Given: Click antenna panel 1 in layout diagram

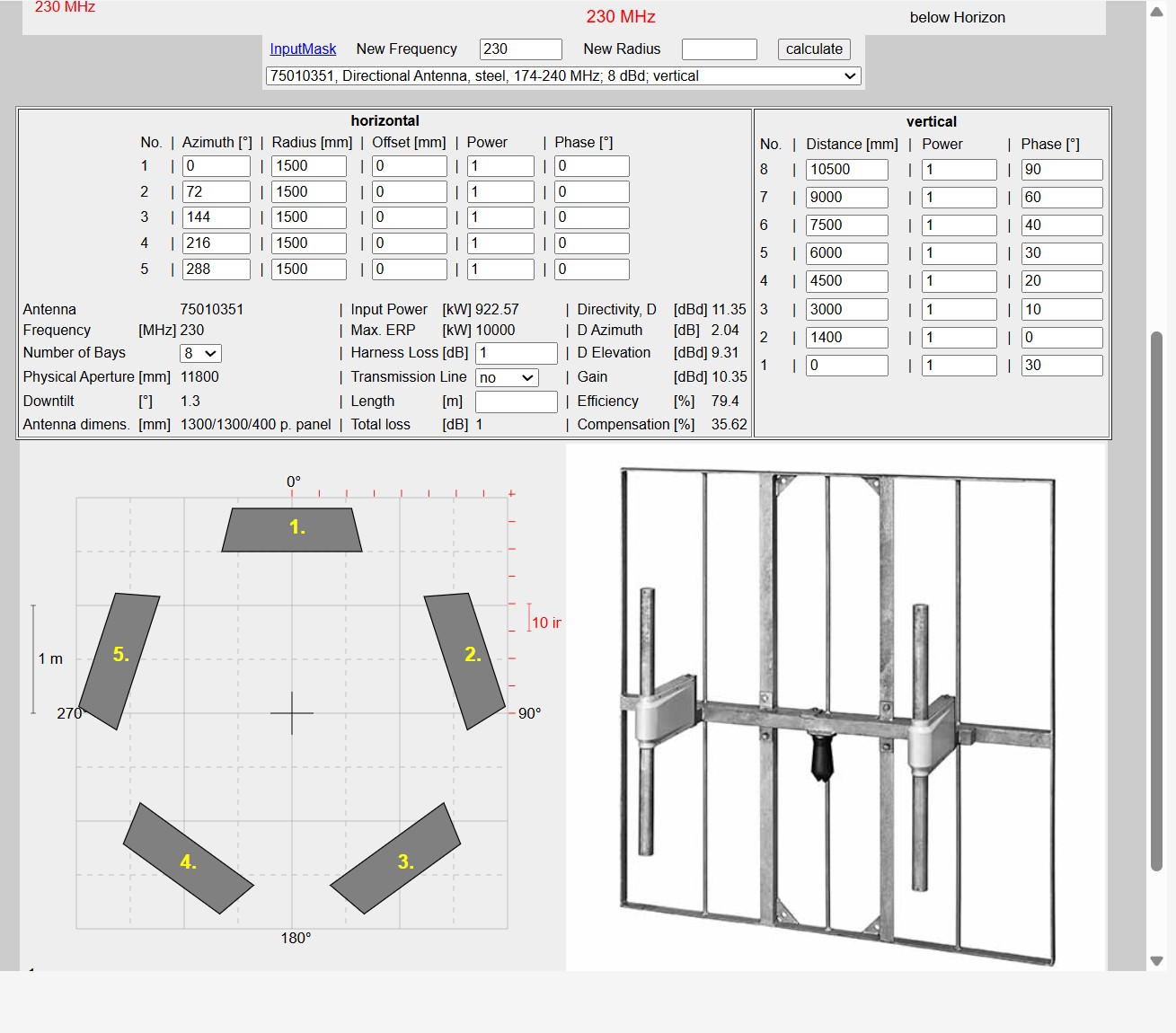Looking at the screenshot, I should [292, 530].
